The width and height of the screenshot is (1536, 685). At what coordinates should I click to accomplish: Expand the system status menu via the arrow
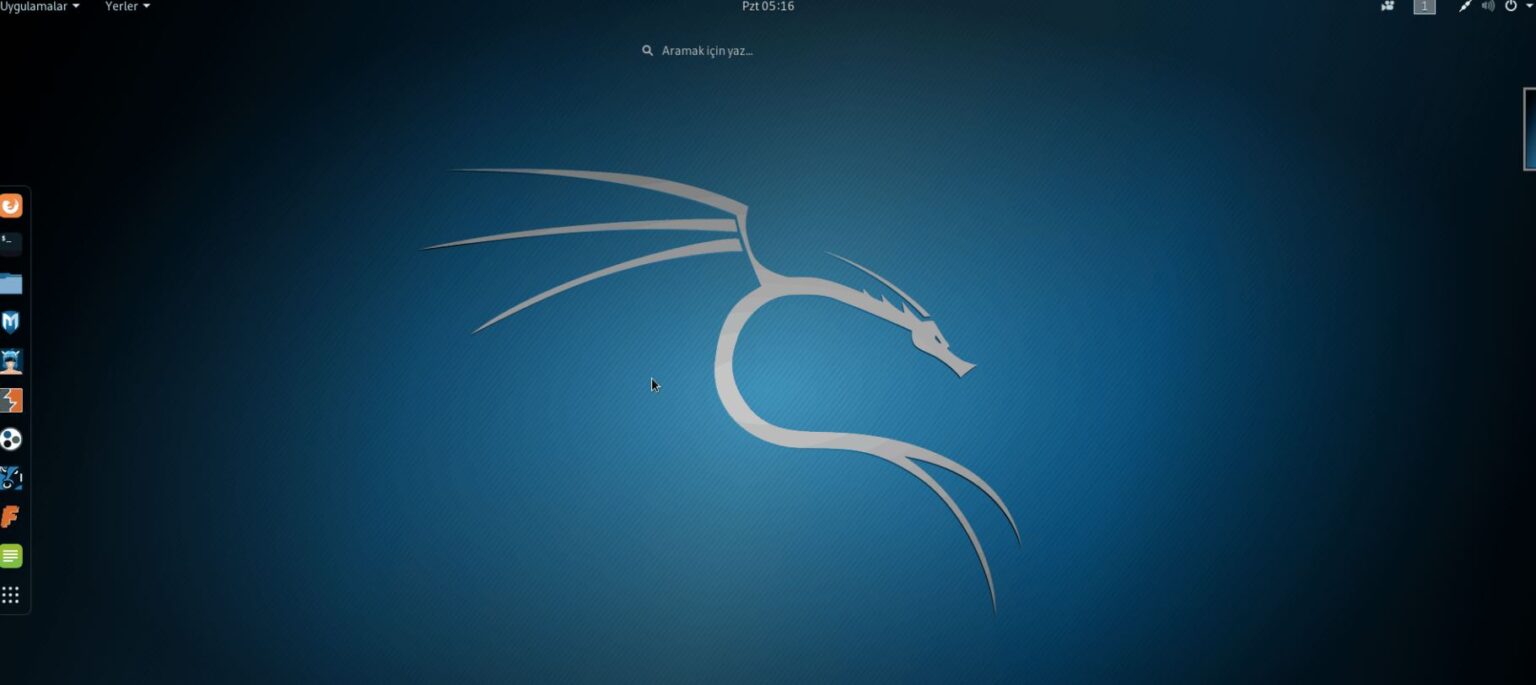coord(1528,6)
